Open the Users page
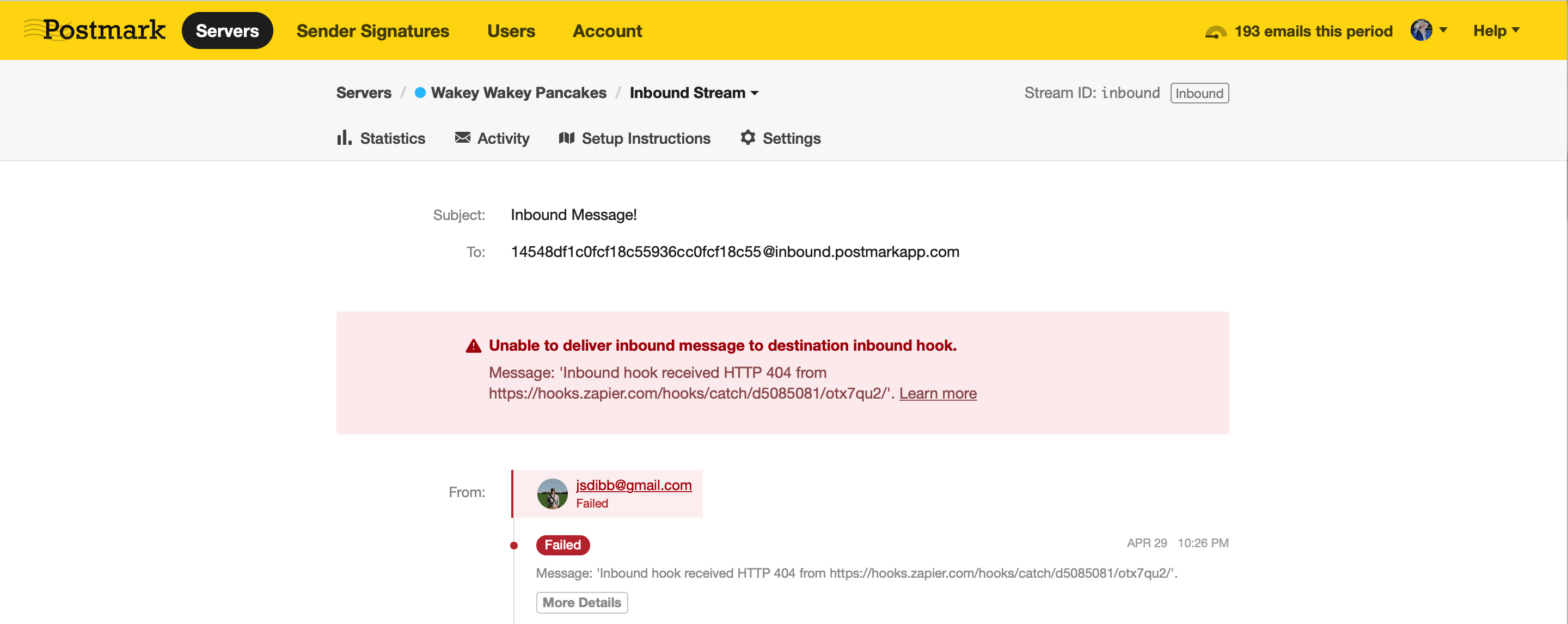This screenshot has width=1568, height=624. (511, 30)
